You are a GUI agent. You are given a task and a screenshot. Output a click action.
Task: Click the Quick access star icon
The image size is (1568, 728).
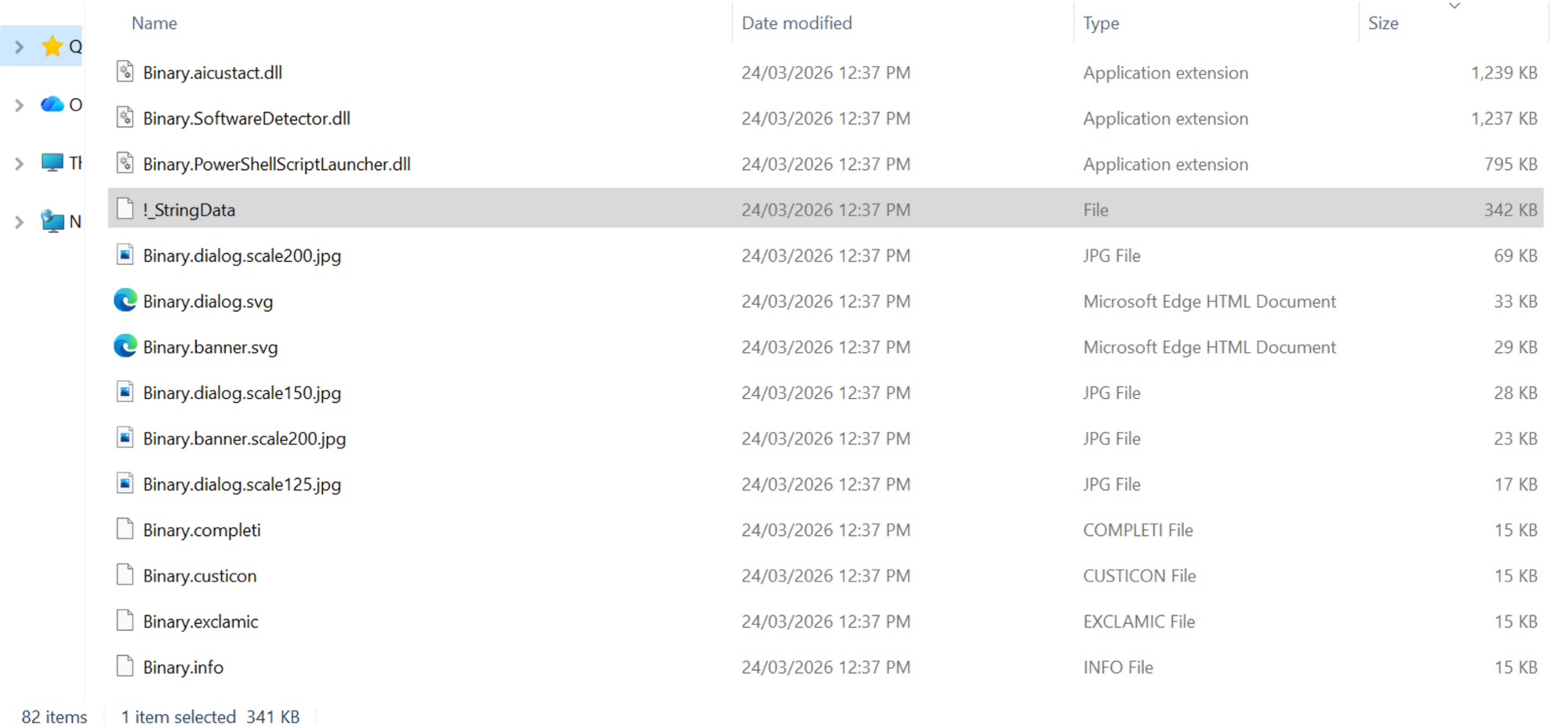tap(52, 46)
